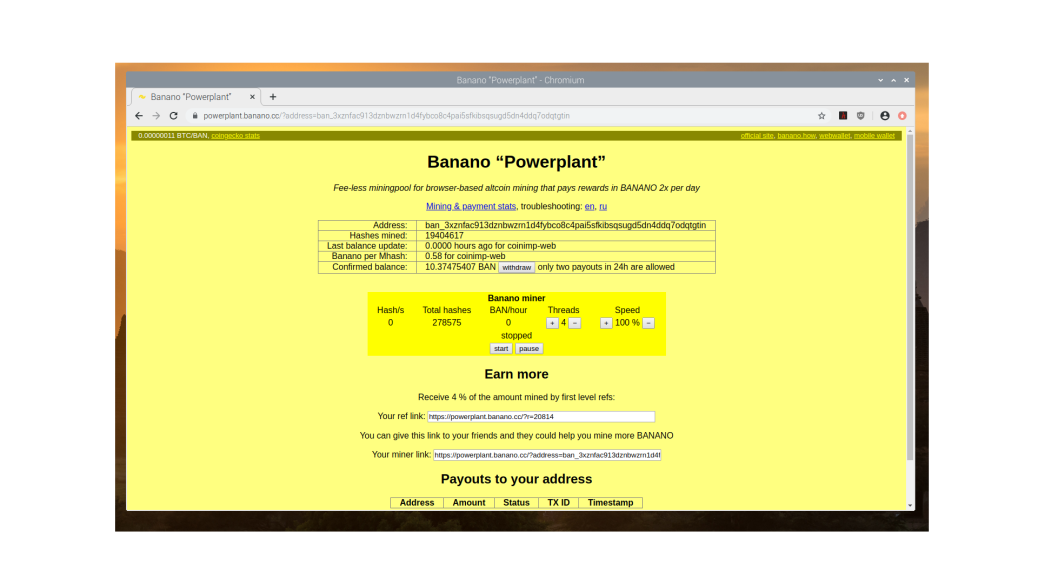This screenshot has height=584, width=1038.
Task: Click the Address column header in the payouts table
Action: click(417, 503)
